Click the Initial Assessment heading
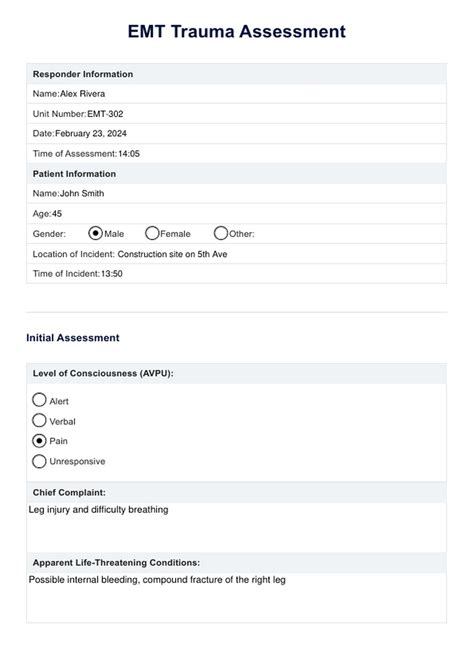Image resolution: width=474 pixels, height=656 pixels. point(73,338)
